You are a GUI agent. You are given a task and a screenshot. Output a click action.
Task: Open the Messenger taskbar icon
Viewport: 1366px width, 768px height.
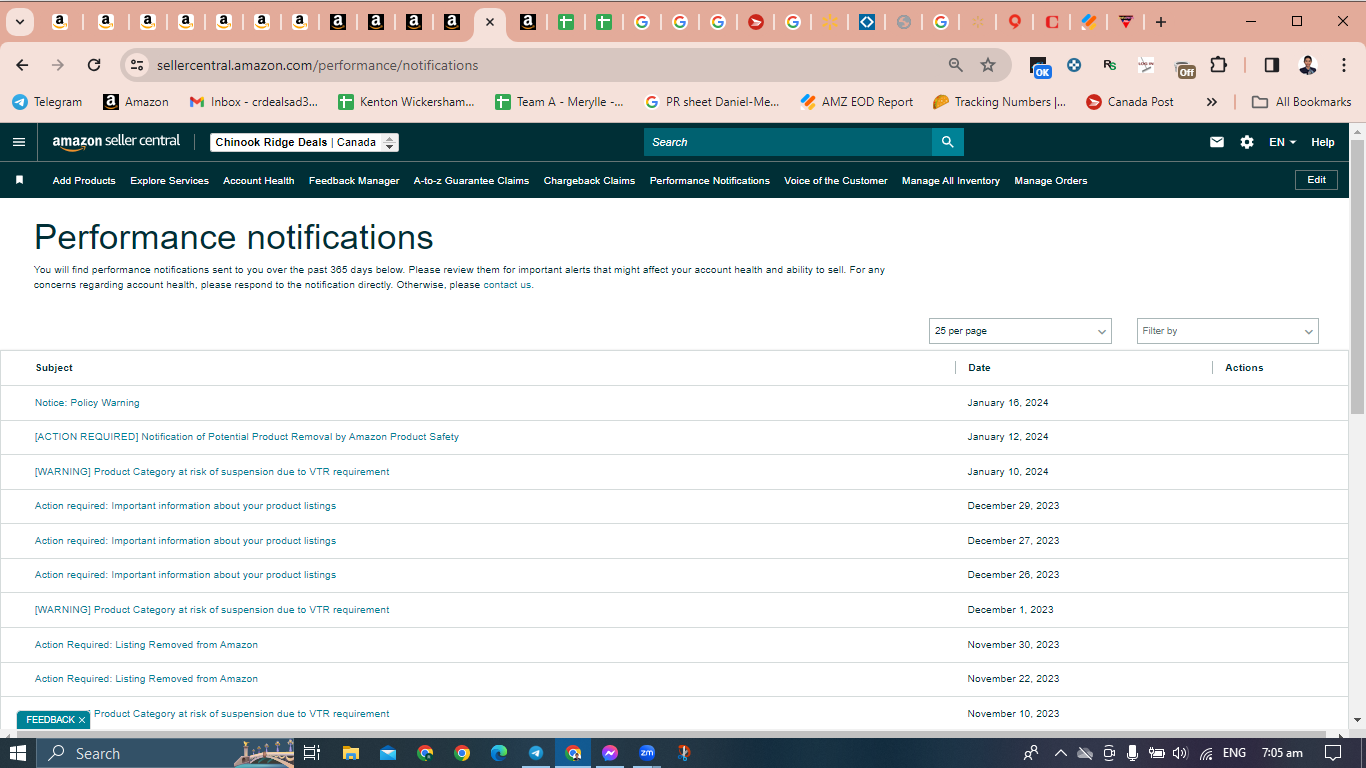(610, 753)
